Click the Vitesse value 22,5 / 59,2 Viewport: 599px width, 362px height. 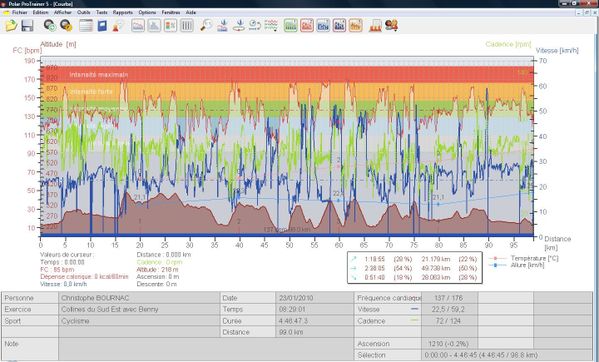[449, 309]
